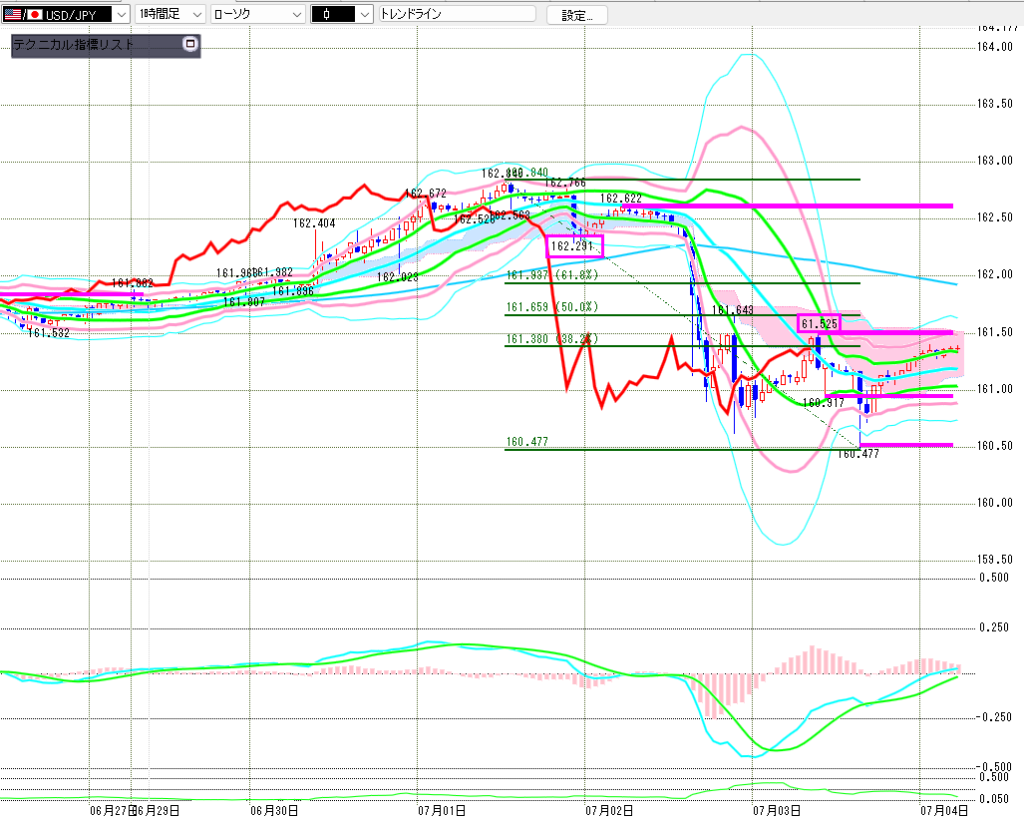Toggle the テクニカル指標リスト panel expand icon
This screenshot has height=818, width=1024.
point(190,44)
